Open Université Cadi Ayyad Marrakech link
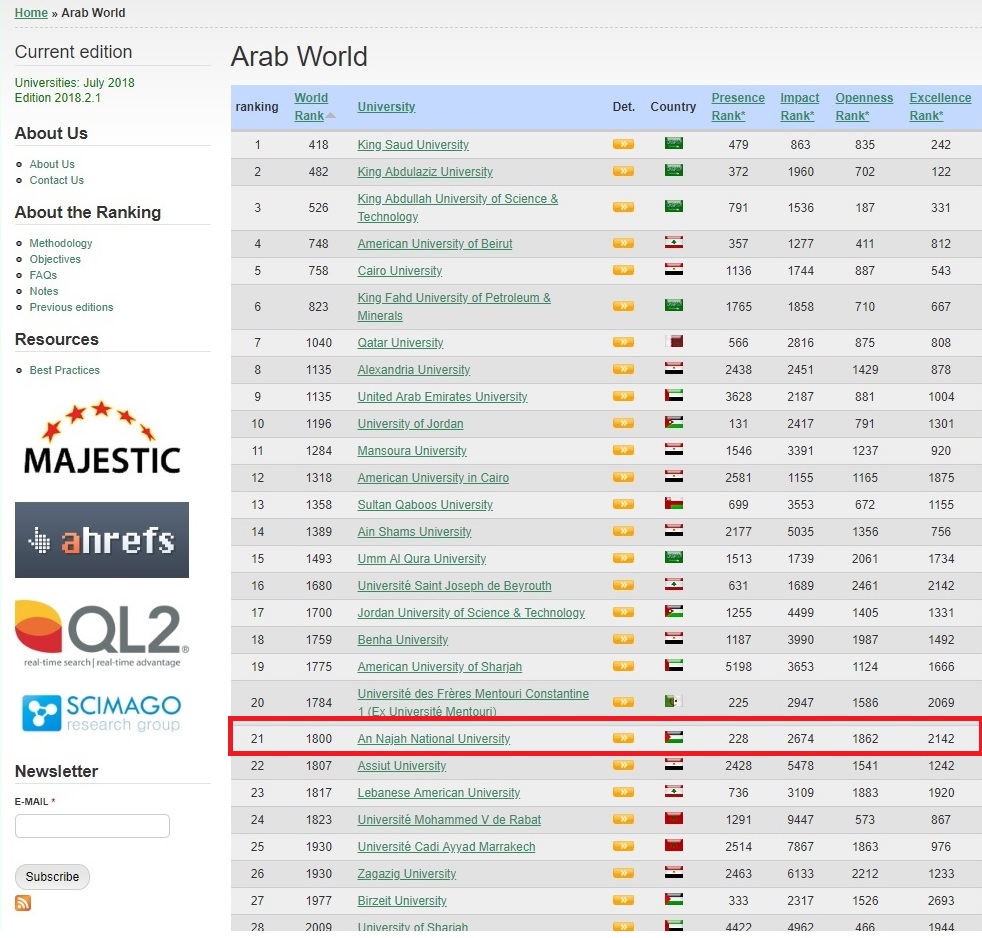982x938 pixels. pos(446,847)
